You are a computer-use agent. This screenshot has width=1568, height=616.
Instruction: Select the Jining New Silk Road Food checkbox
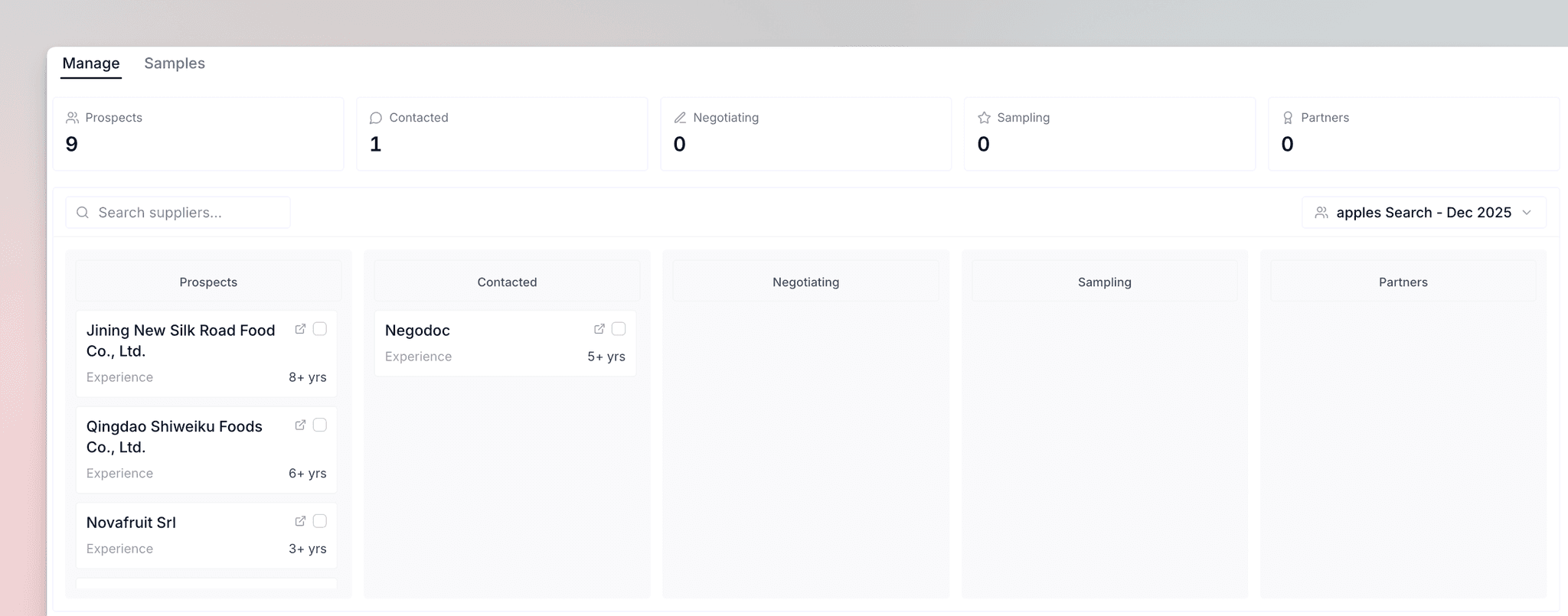320,329
